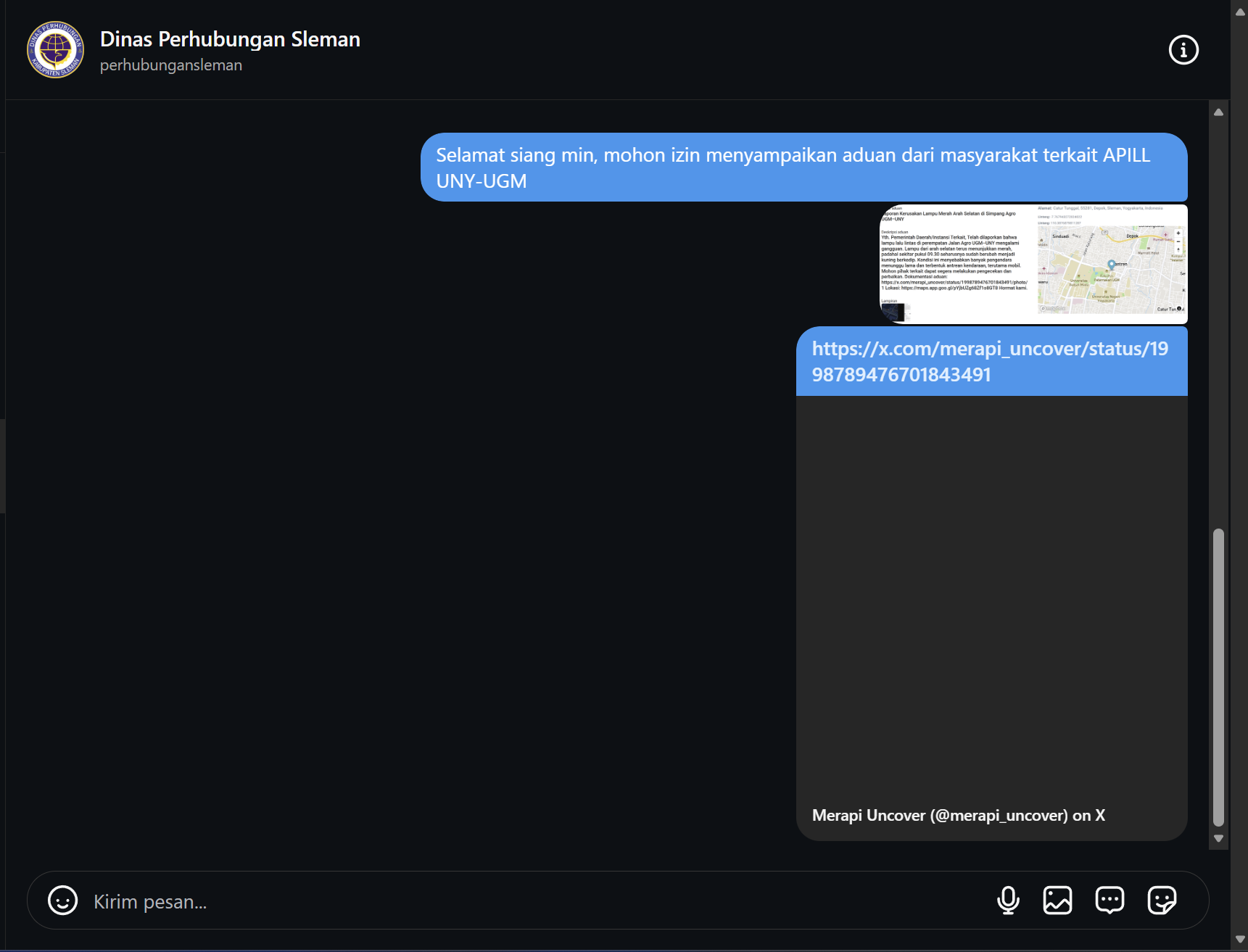Open the x.com/merapi_uncover status link

tap(990, 361)
